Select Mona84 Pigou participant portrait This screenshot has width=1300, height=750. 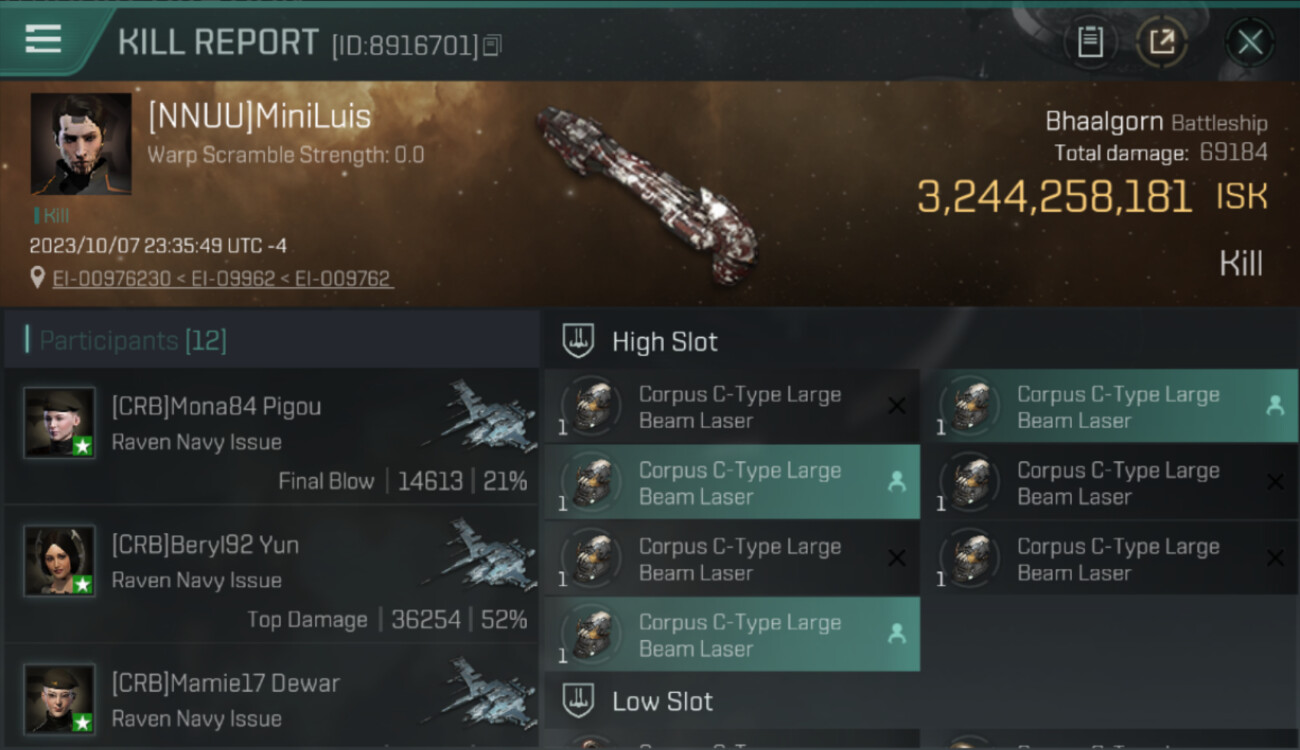pos(60,422)
